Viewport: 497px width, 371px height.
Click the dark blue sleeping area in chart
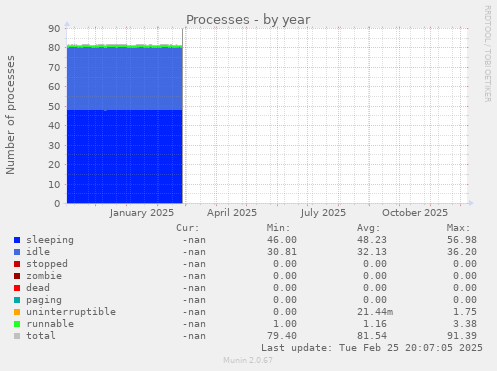tap(125, 157)
